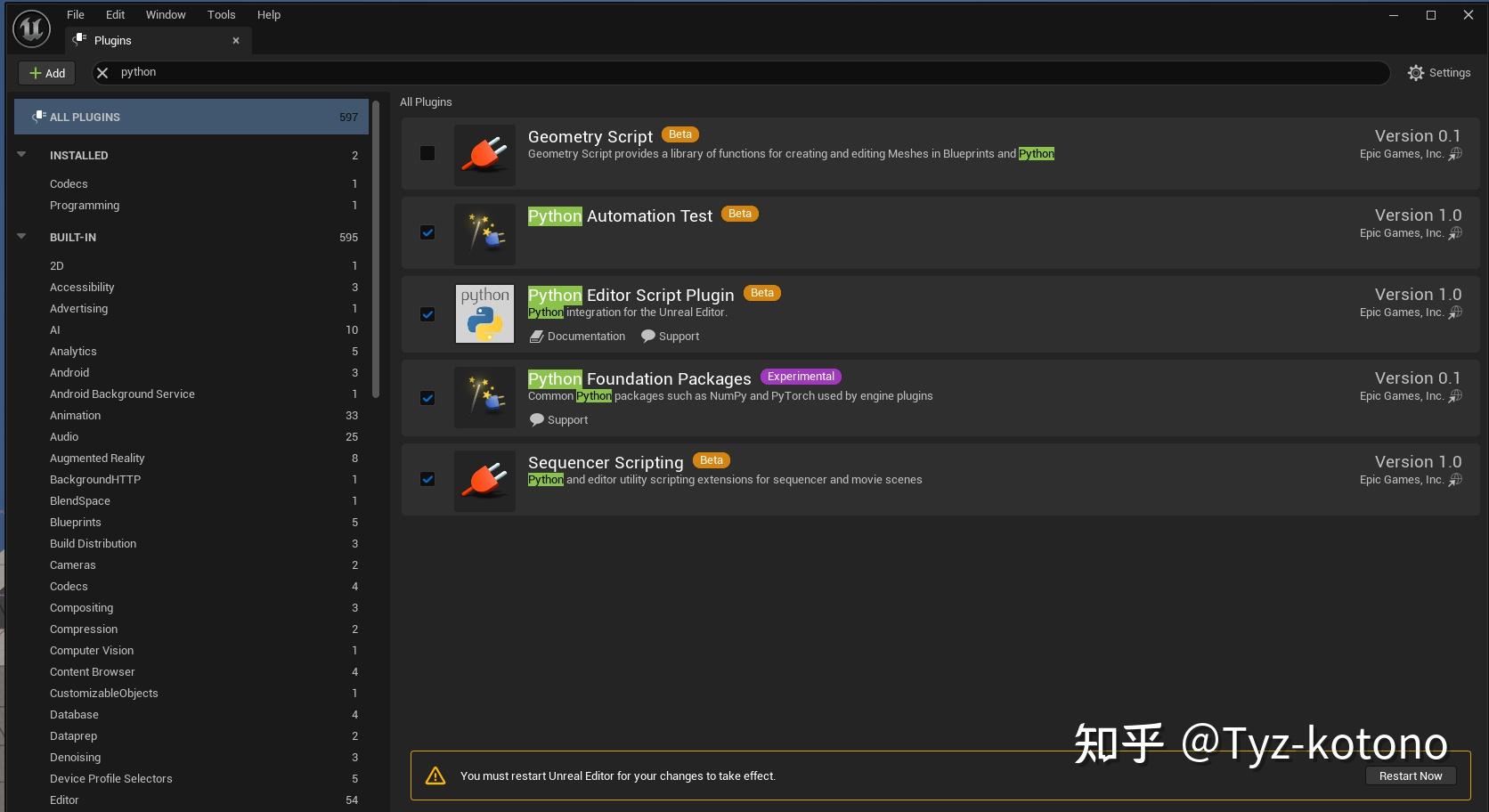Click the Add button to add a plugin
Screen dimensions: 1489x812
46,72
